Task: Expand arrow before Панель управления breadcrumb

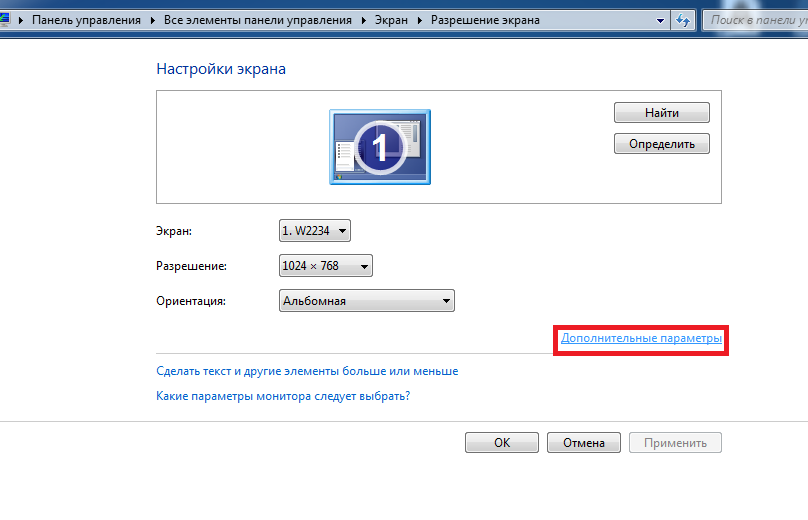Action: 21,21
